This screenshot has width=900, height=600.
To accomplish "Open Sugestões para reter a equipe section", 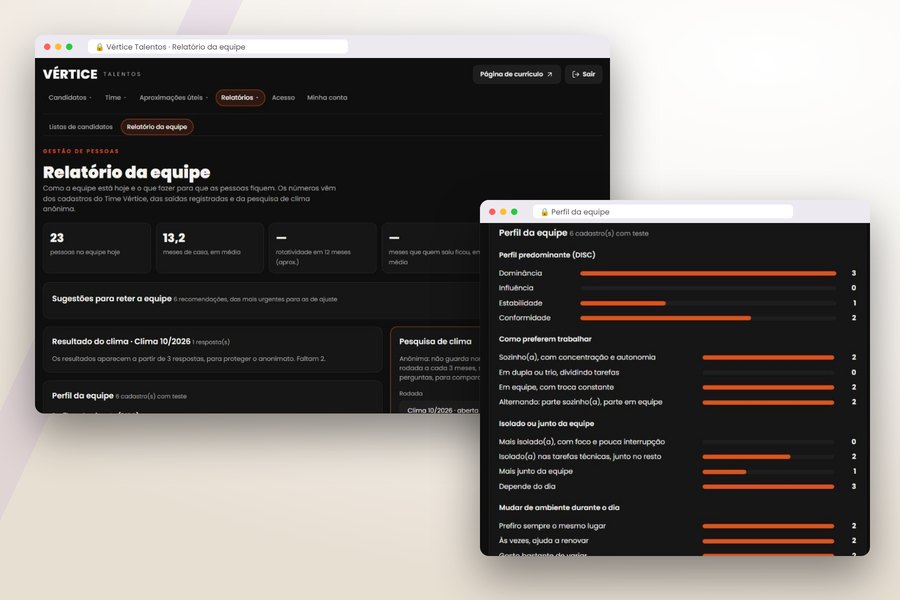I will click(x=262, y=300).
